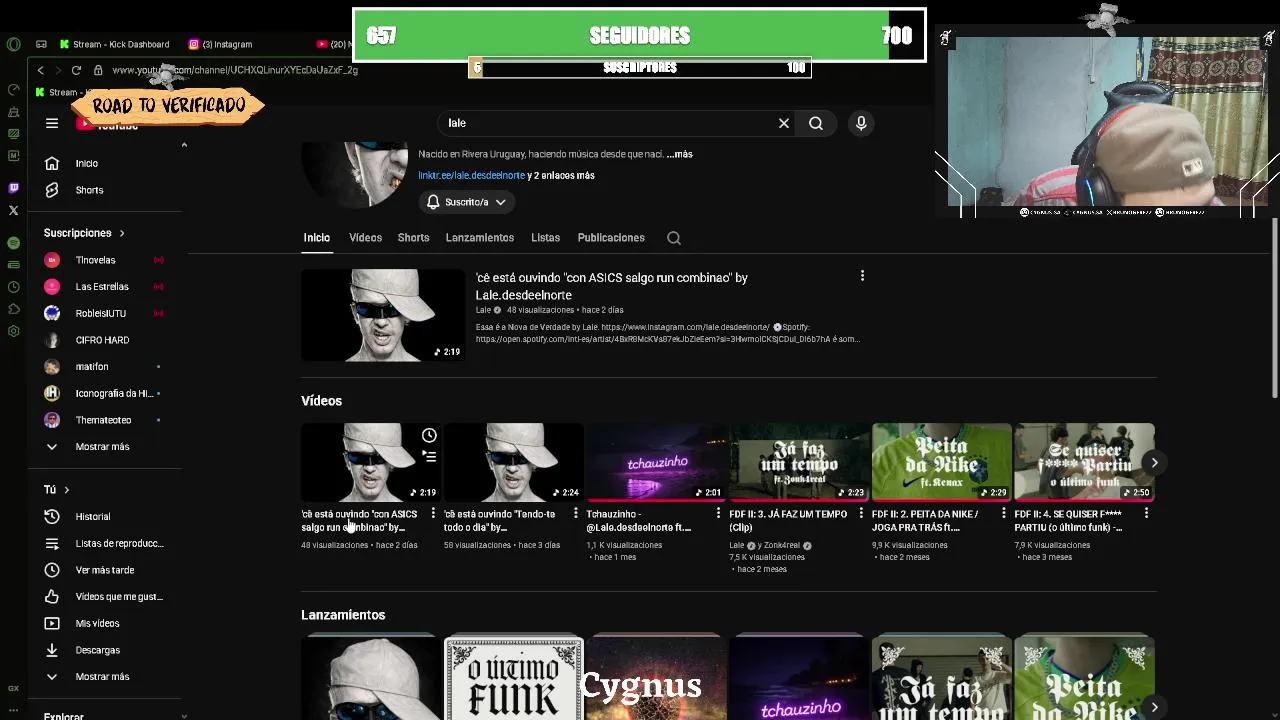The height and width of the screenshot is (720, 1280).
Task: Open the Suscrito/a bell dropdown
Action: tap(467, 202)
